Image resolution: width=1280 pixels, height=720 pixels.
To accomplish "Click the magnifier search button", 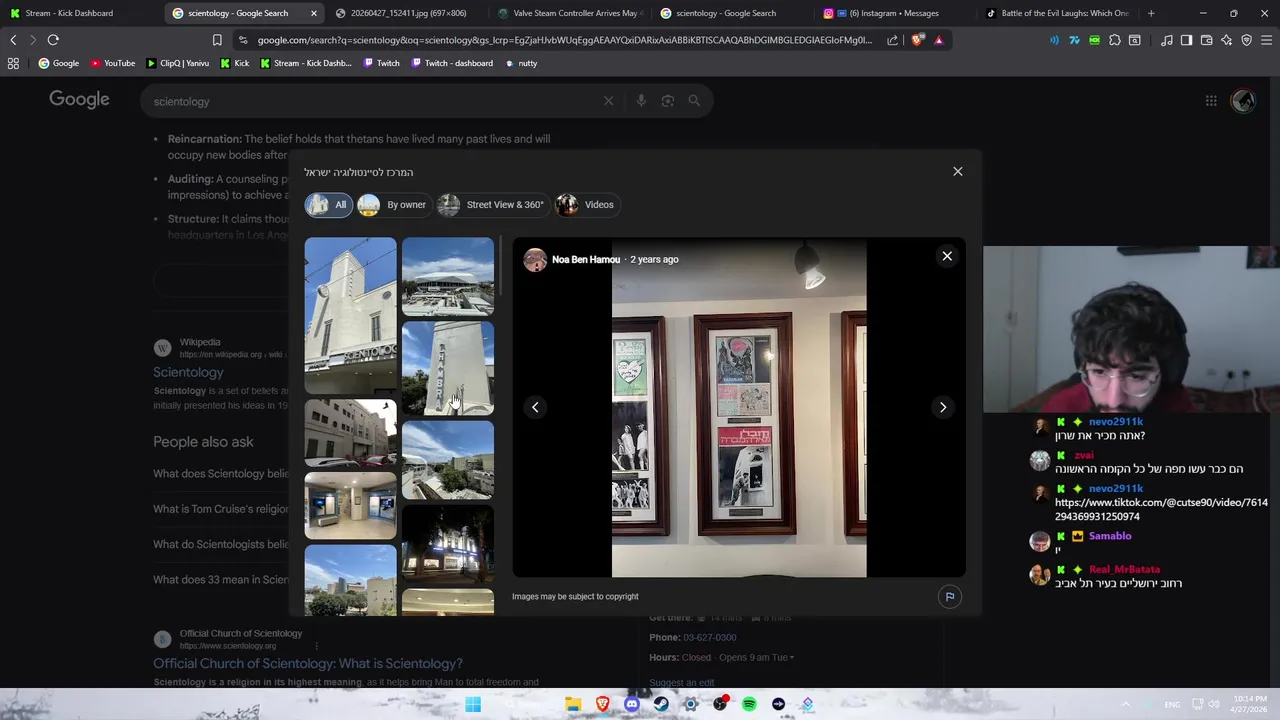I will click(694, 101).
